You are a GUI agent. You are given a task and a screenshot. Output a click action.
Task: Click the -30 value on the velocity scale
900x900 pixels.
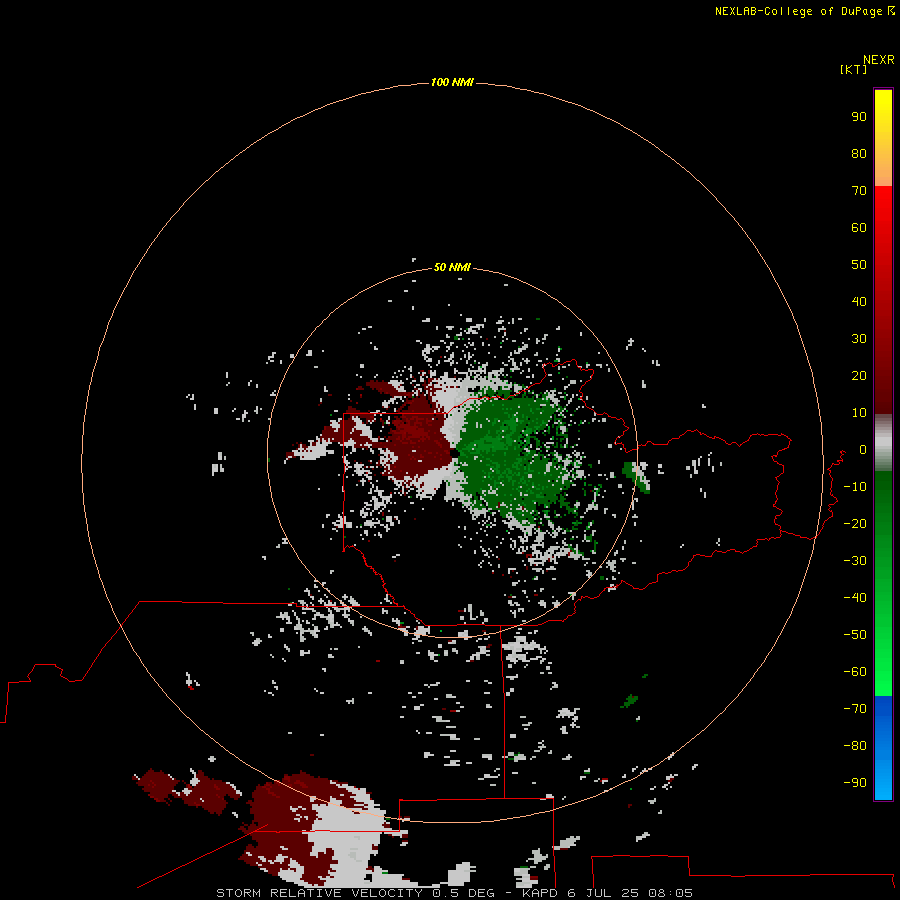pos(855,561)
